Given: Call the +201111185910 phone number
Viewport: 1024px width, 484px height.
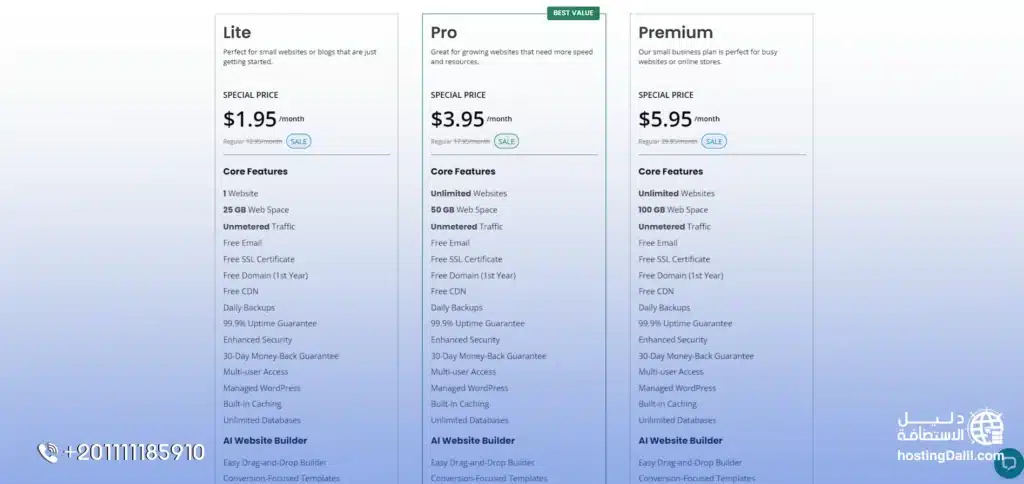Looking at the screenshot, I should coord(134,452).
